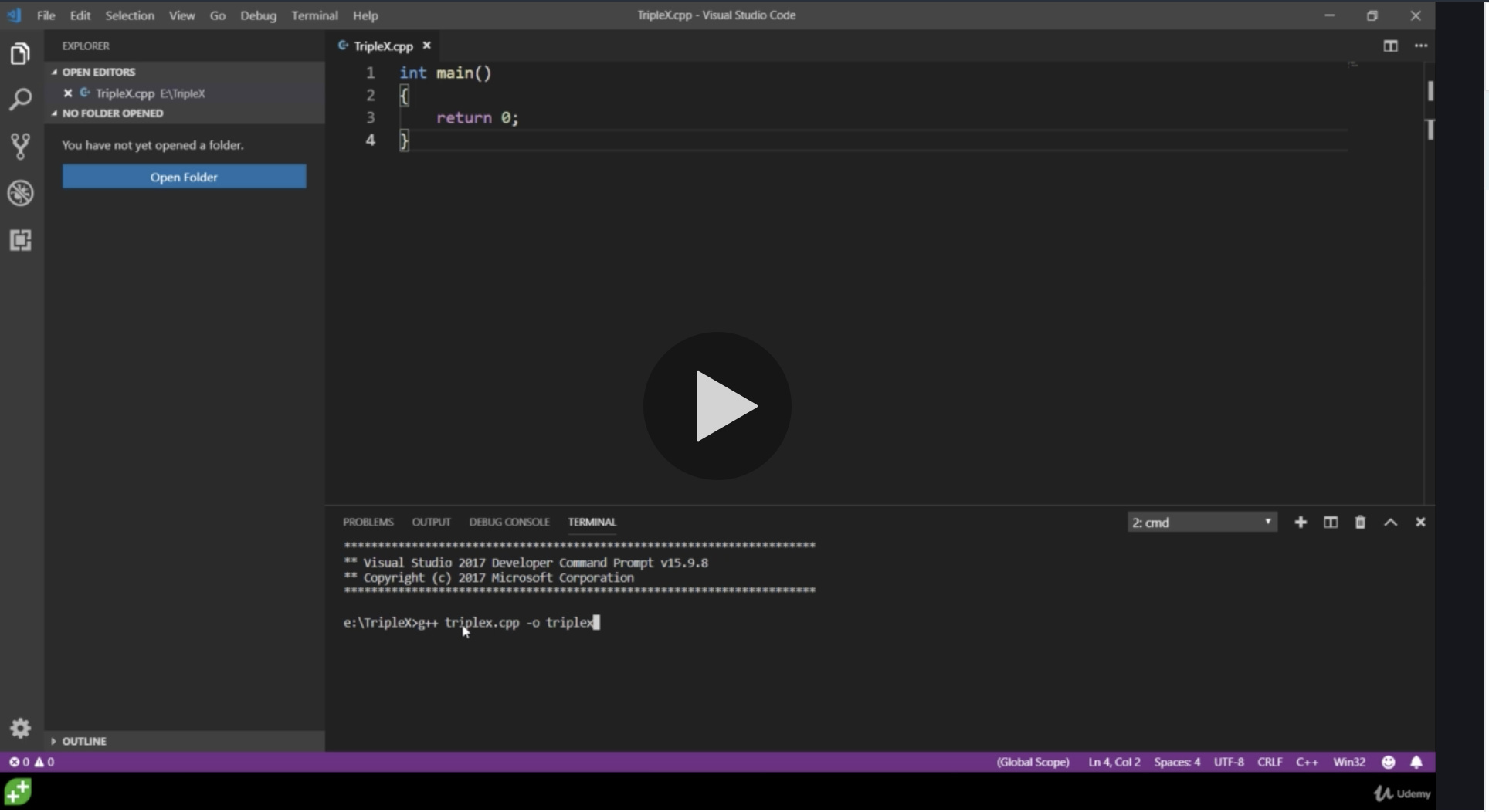Open notifications bell in status bar
This screenshot has width=1489, height=812.
coord(1416,763)
